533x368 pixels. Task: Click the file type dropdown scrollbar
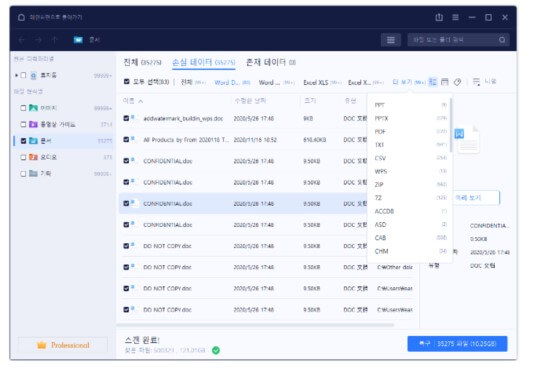click(451, 125)
